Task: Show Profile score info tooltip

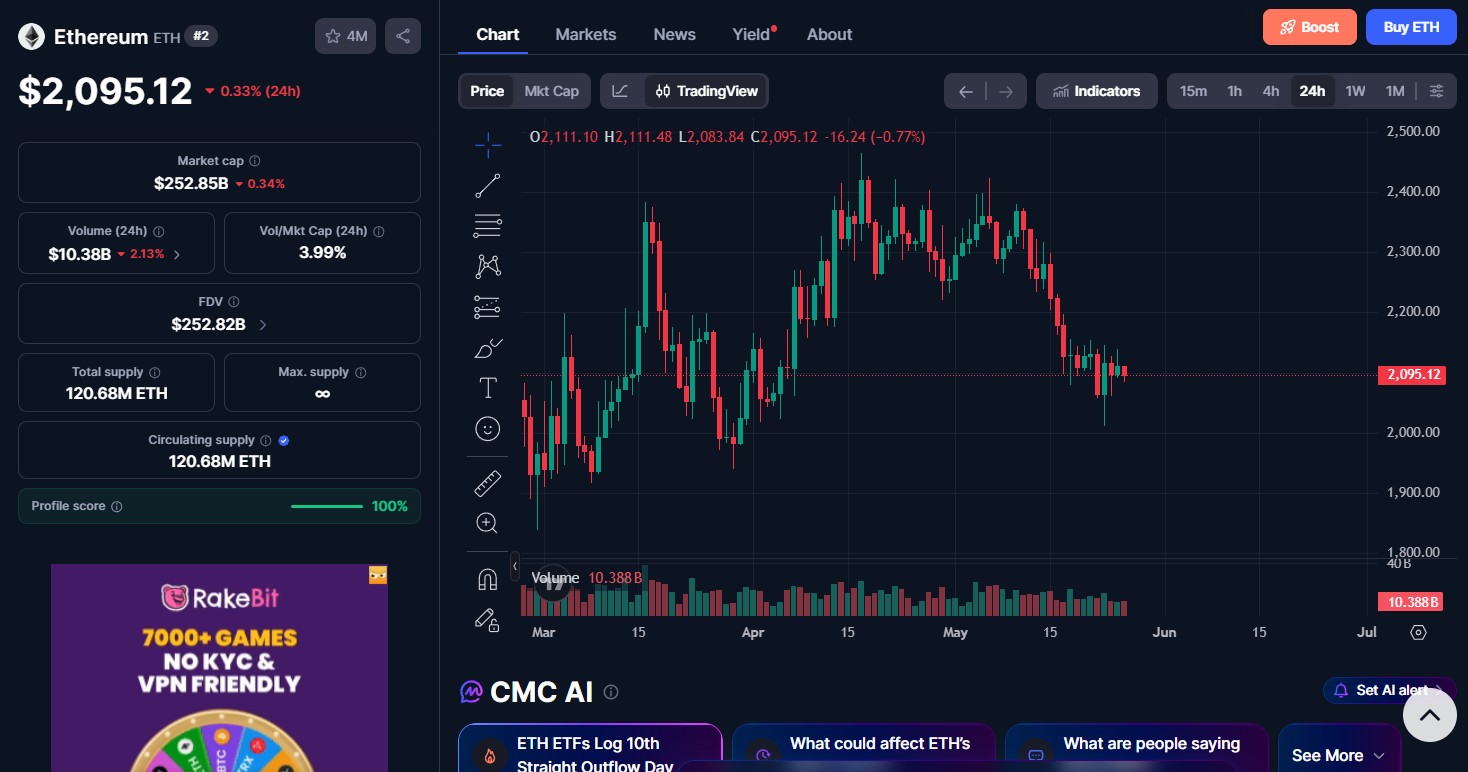Action: (117, 507)
